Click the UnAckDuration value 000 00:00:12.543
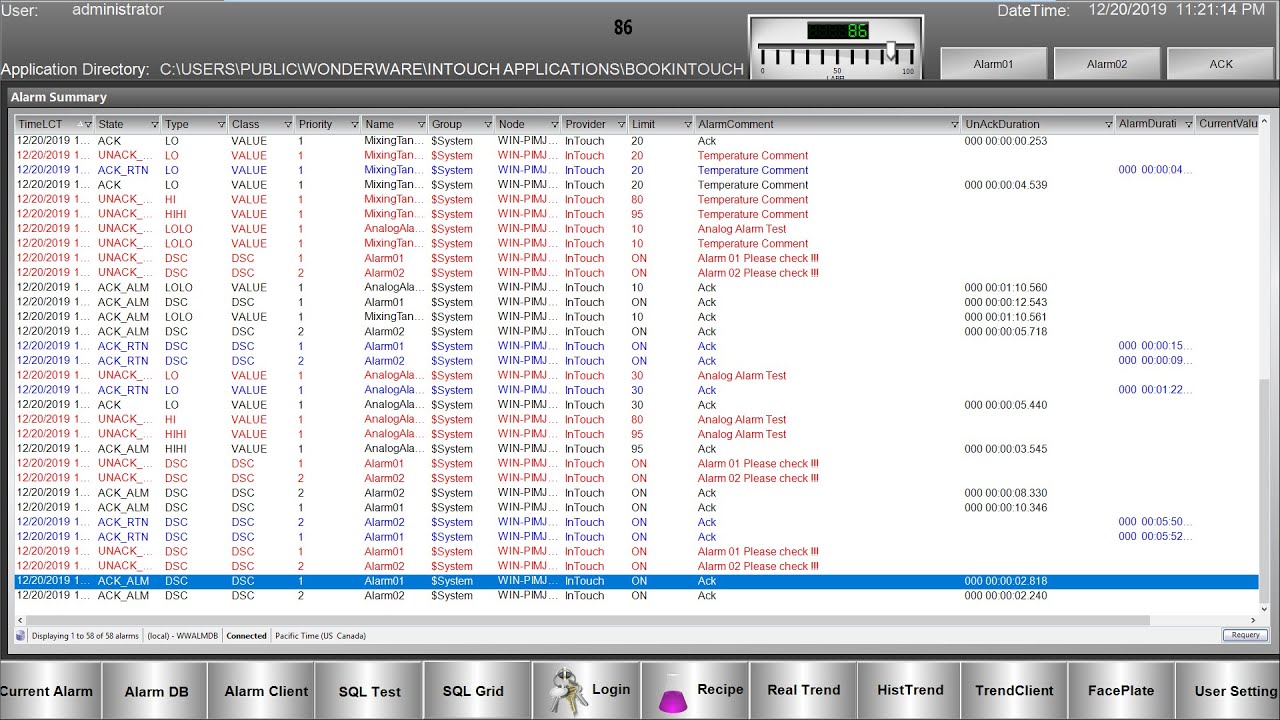The height and width of the screenshot is (720, 1280). (x=1005, y=302)
